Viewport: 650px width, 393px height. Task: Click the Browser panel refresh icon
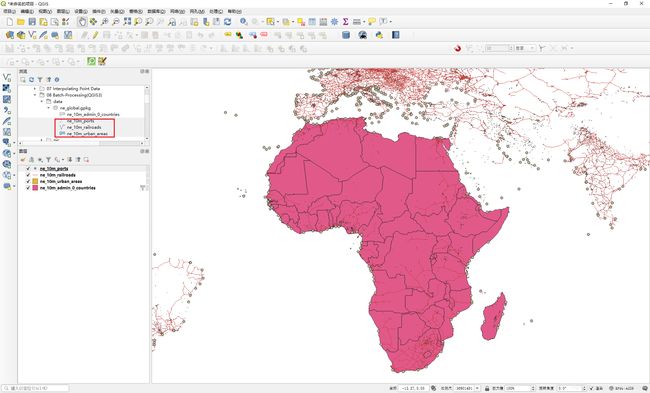point(31,79)
